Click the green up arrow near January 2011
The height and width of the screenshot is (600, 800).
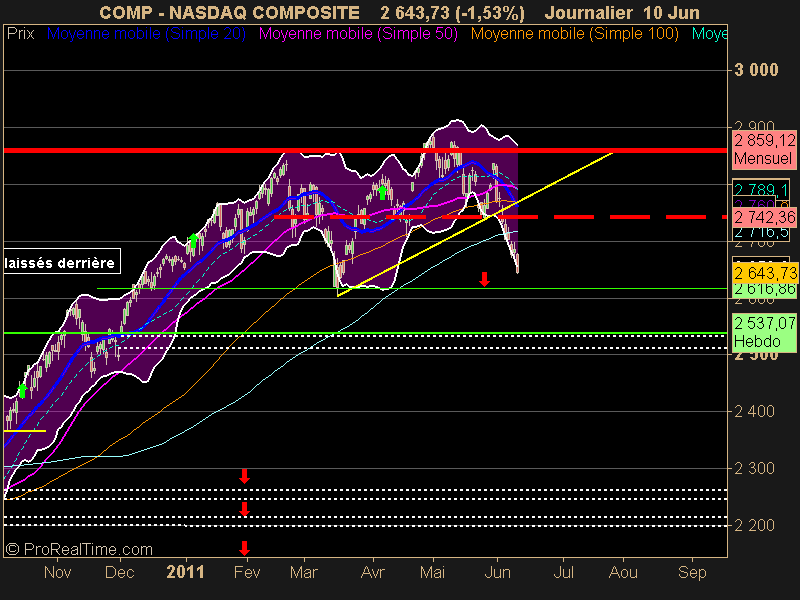pyautogui.click(x=193, y=240)
